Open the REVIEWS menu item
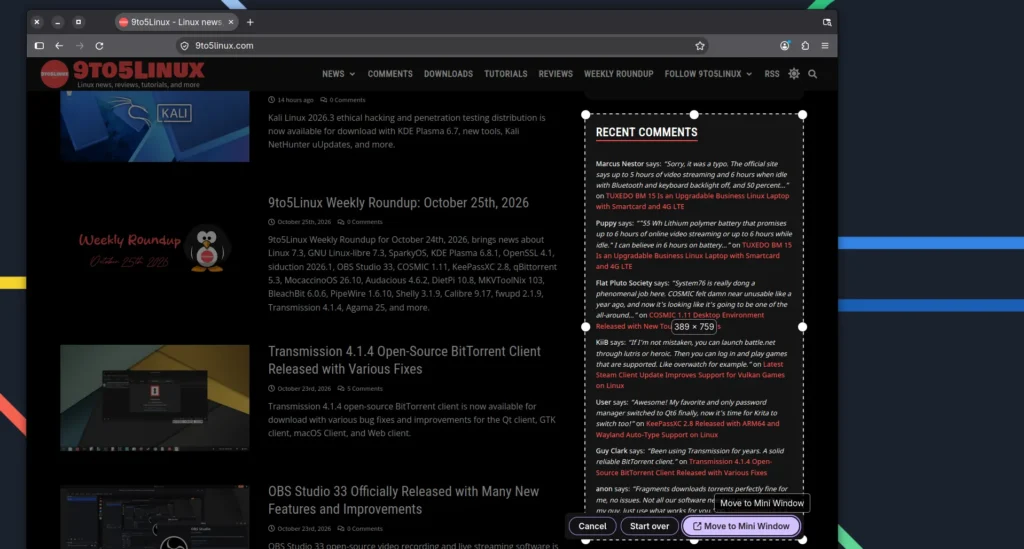This screenshot has width=1024, height=549. click(555, 74)
